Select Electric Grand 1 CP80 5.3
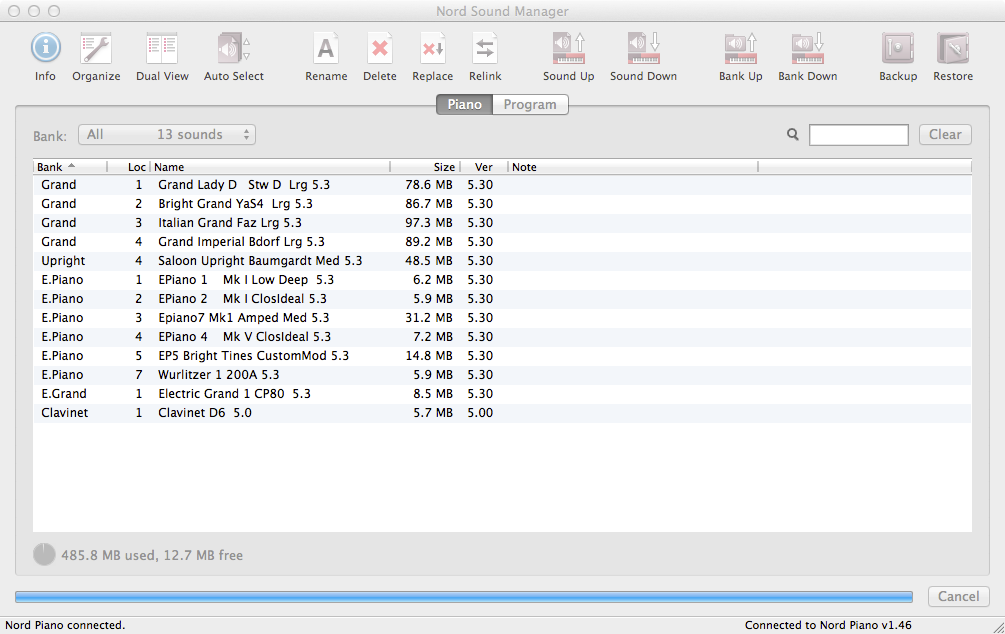Viewport: 1005px width, 634px height. 502,394
